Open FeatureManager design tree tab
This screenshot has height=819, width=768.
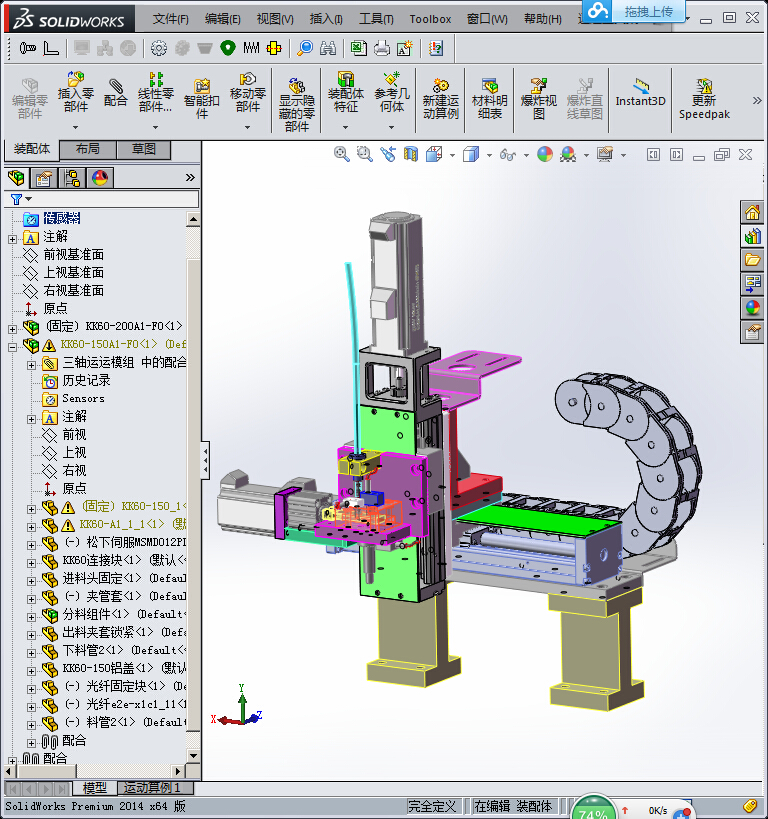[x=17, y=178]
